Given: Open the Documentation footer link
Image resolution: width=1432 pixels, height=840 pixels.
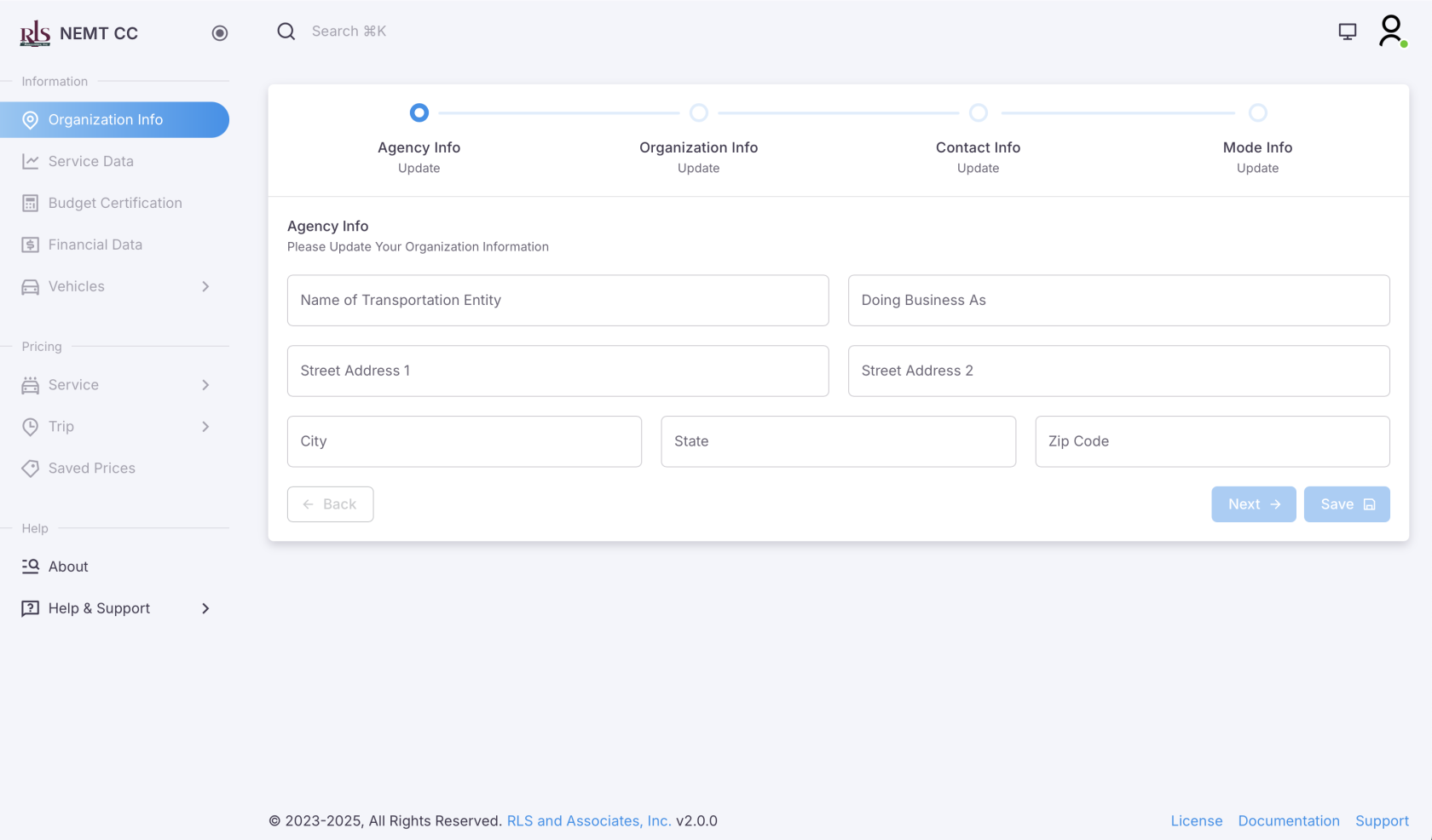Looking at the screenshot, I should click(x=1288, y=820).
